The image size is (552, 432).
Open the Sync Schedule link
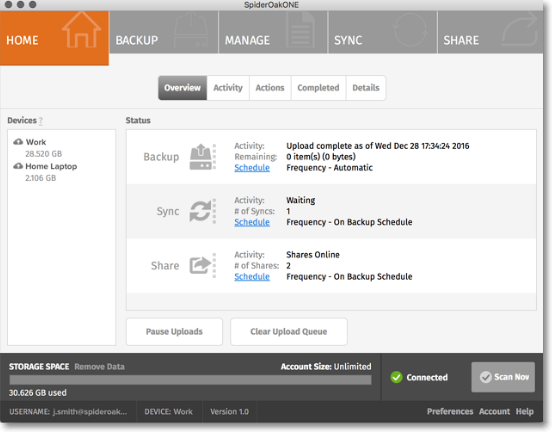(252, 222)
